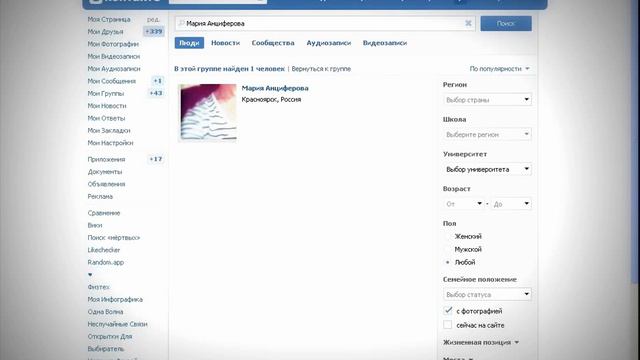Open Мои Группы in sidebar
This screenshot has height=360, width=640.
[x=106, y=93]
